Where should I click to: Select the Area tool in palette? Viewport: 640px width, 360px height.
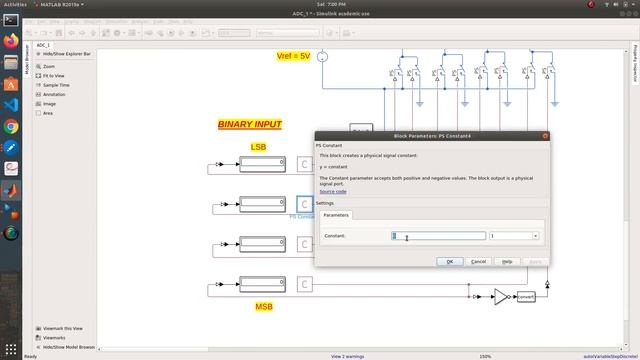(44, 113)
